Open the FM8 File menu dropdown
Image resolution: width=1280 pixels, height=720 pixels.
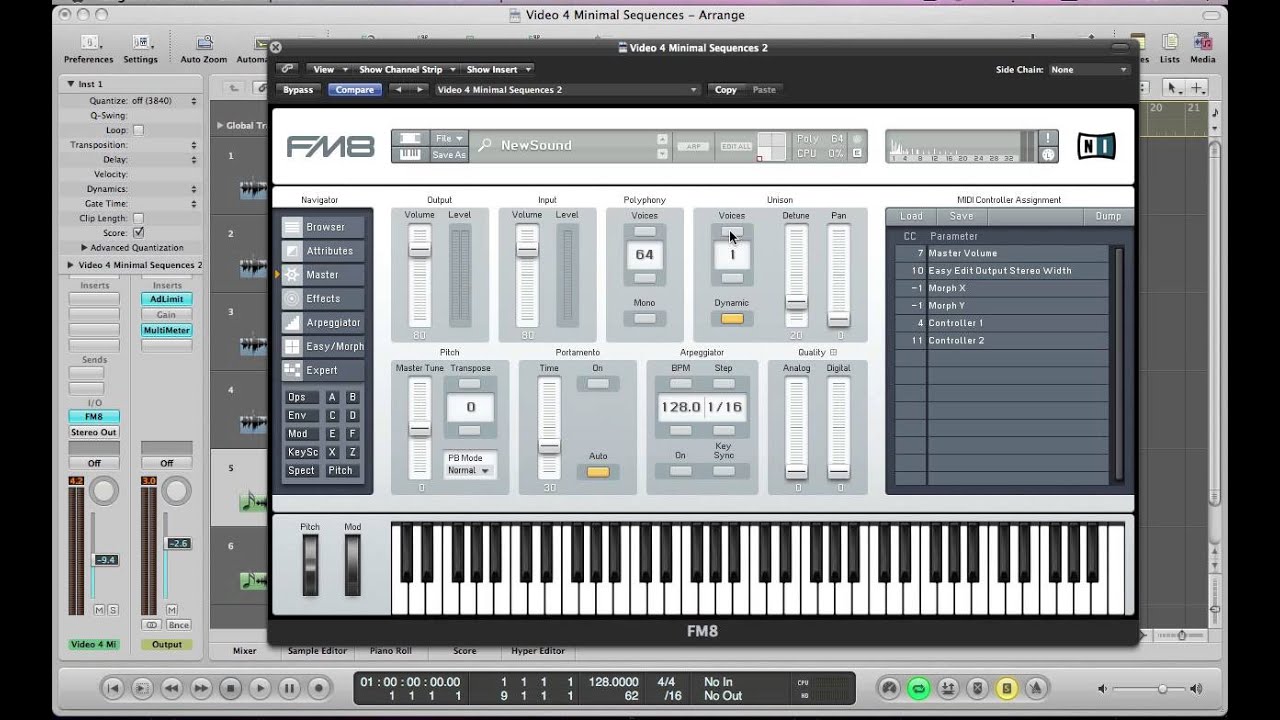click(x=449, y=138)
